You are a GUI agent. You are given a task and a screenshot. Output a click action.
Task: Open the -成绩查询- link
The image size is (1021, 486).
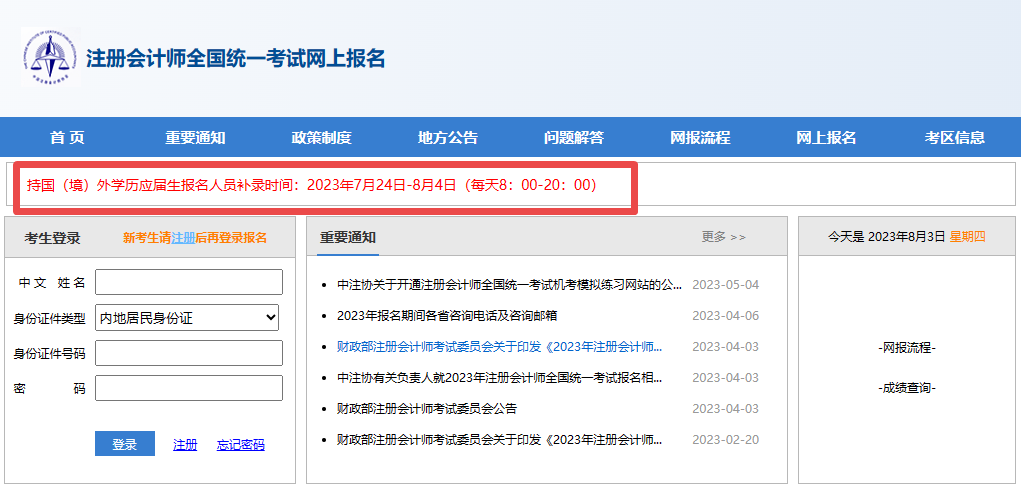click(907, 388)
